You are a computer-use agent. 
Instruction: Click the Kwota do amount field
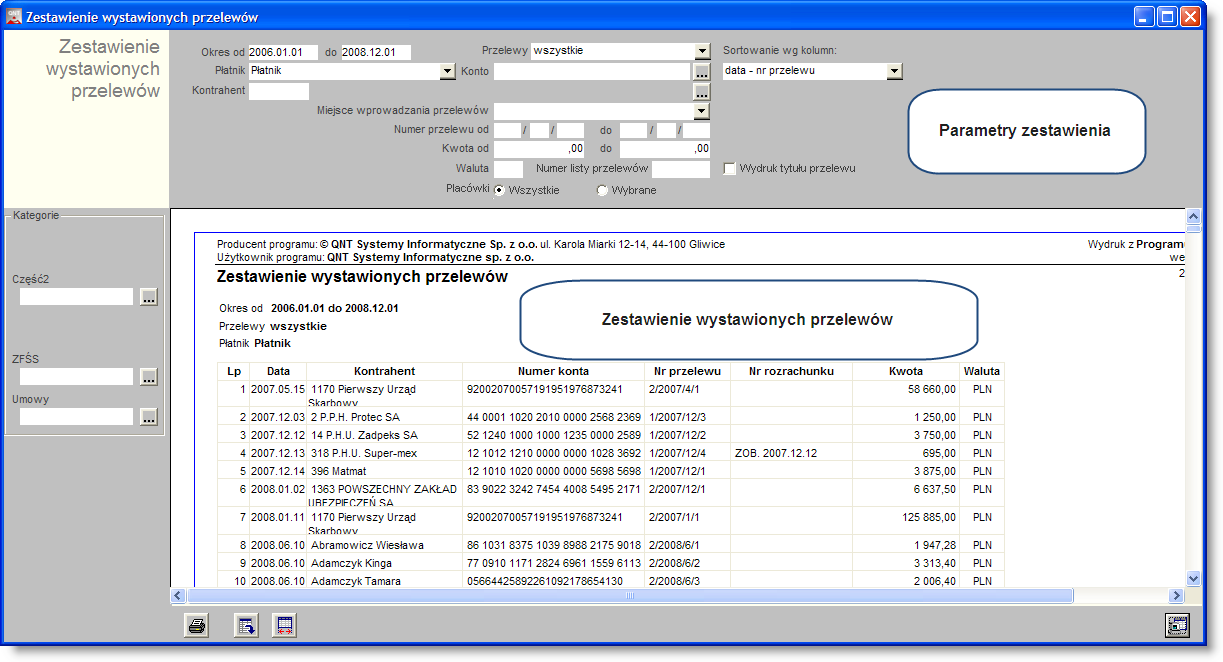pos(665,149)
